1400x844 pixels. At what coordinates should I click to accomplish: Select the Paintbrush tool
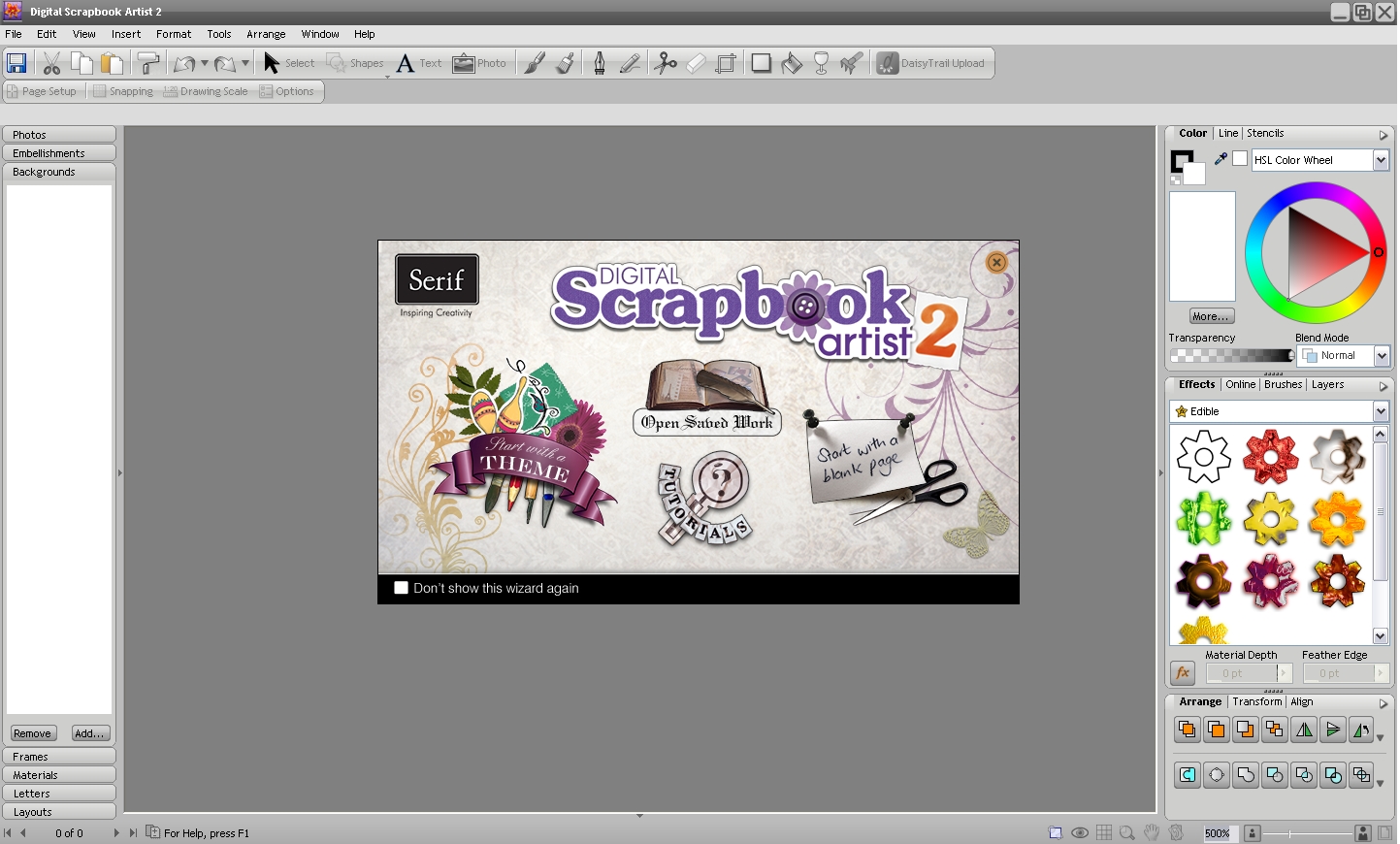point(535,64)
